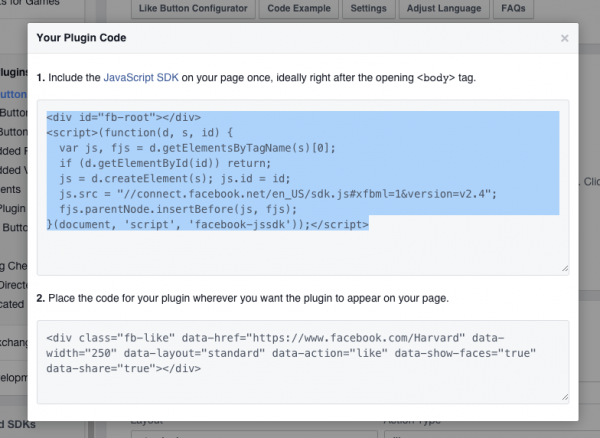Open the FAQs tab

[x=513, y=8]
